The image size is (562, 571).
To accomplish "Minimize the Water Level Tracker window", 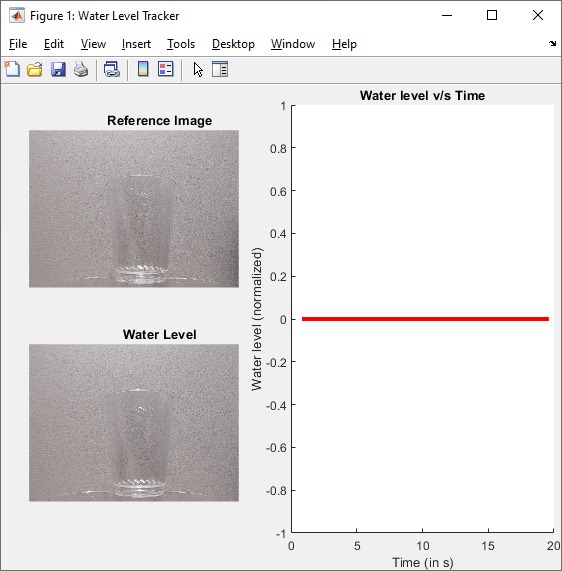I will 447,15.
